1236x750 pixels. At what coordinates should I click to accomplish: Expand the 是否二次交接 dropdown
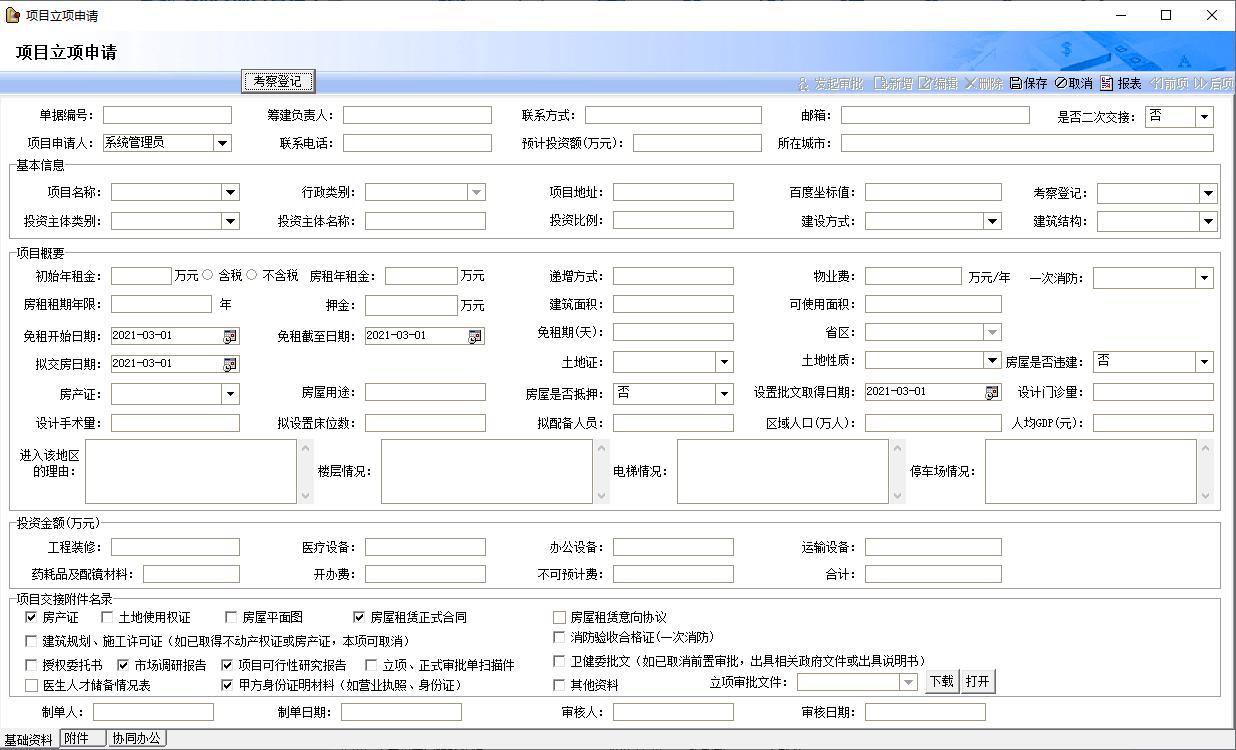pyautogui.click(x=1204, y=117)
